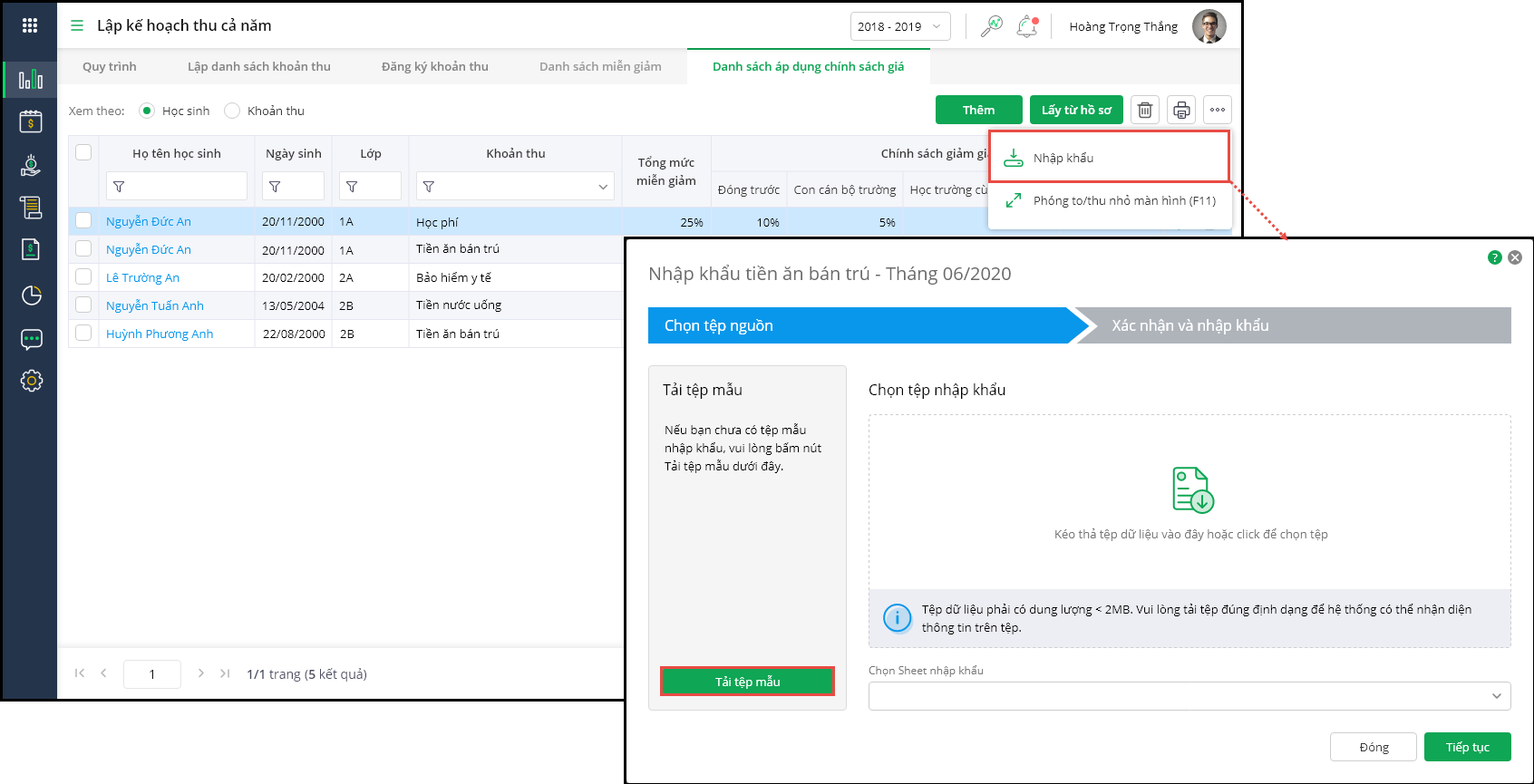
Task: Click the Tiếp tục button
Action: coord(1468,747)
